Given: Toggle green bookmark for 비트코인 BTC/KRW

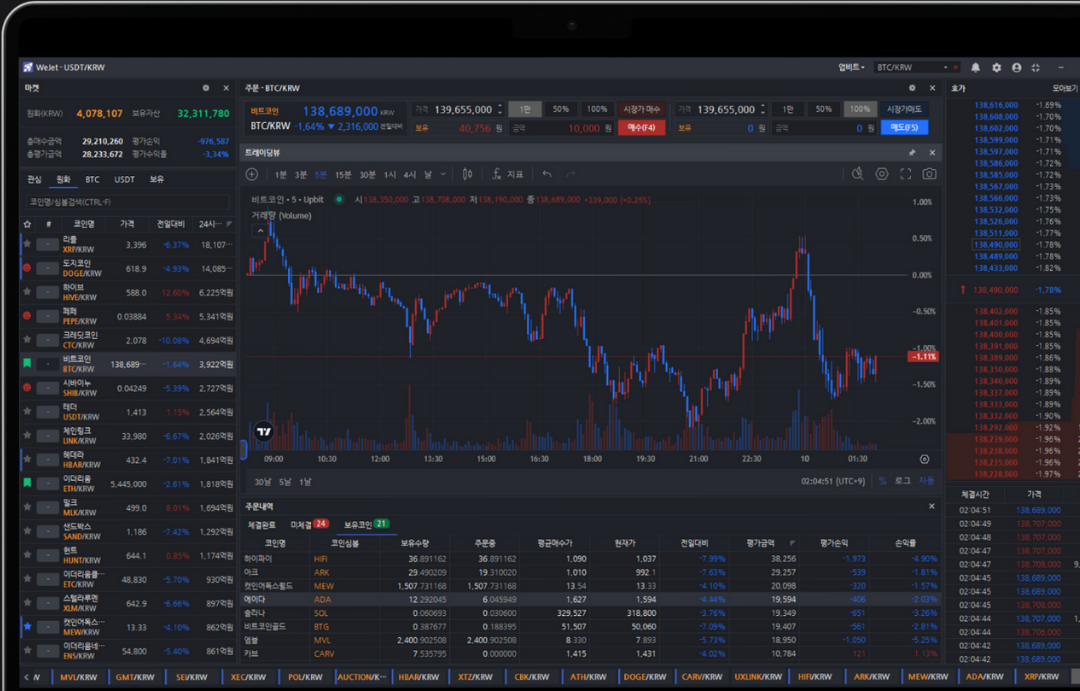Looking at the screenshot, I should click(x=28, y=363).
